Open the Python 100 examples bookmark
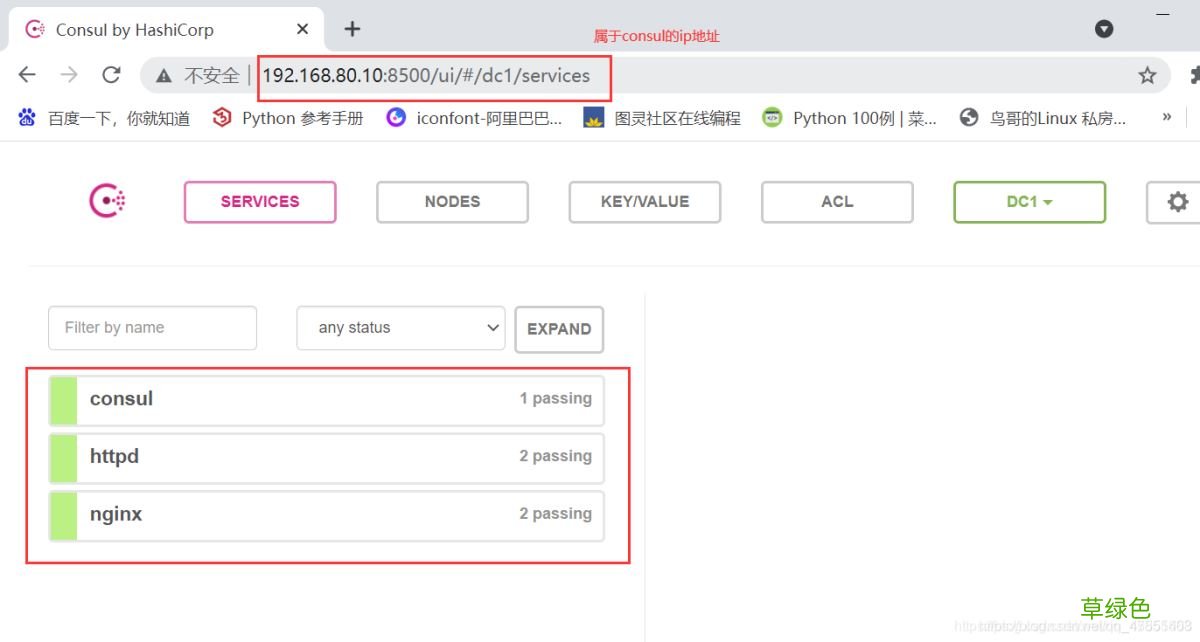The image size is (1200, 642). click(849, 118)
